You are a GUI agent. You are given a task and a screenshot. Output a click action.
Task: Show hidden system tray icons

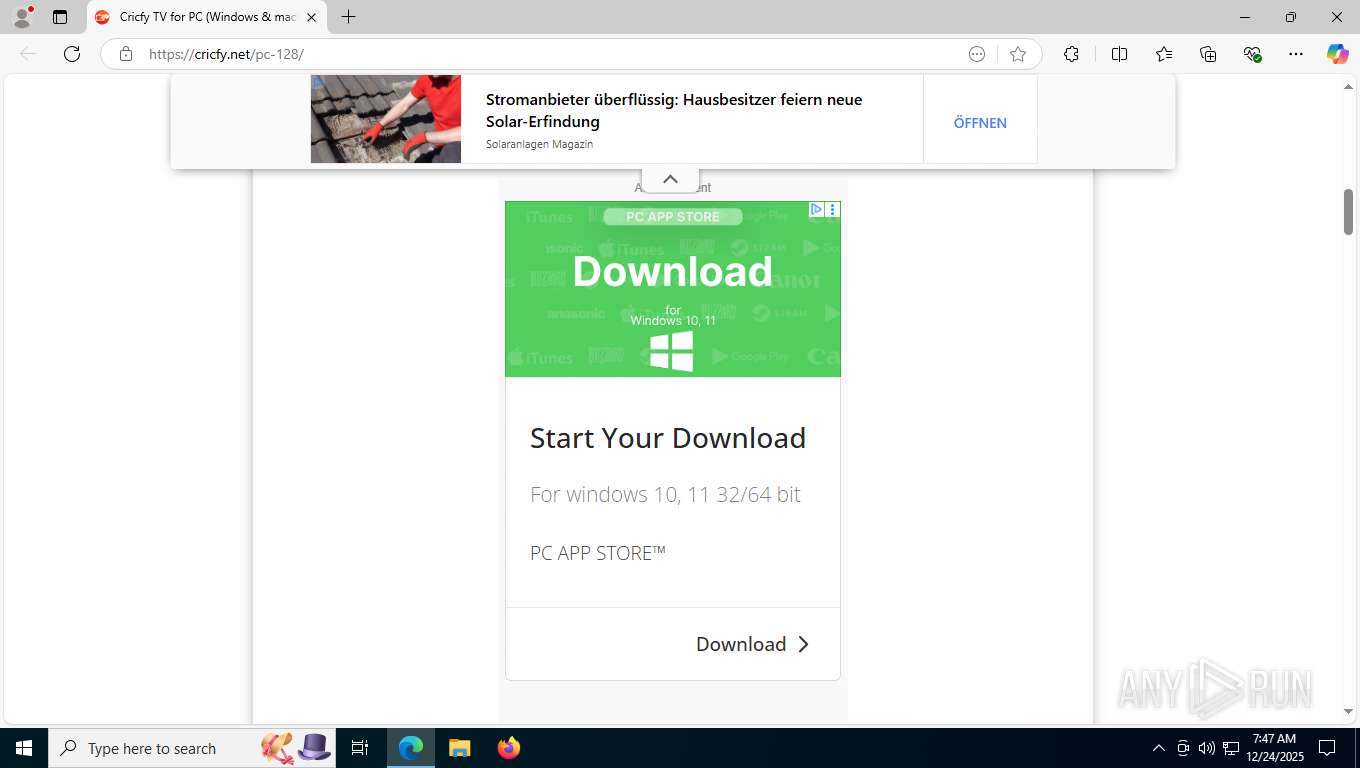1159,748
